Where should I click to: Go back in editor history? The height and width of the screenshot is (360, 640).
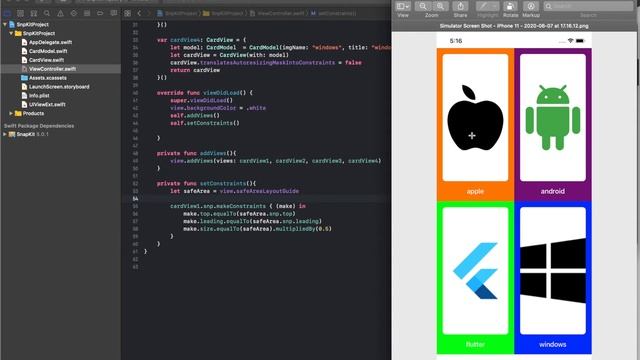pos(139,13)
